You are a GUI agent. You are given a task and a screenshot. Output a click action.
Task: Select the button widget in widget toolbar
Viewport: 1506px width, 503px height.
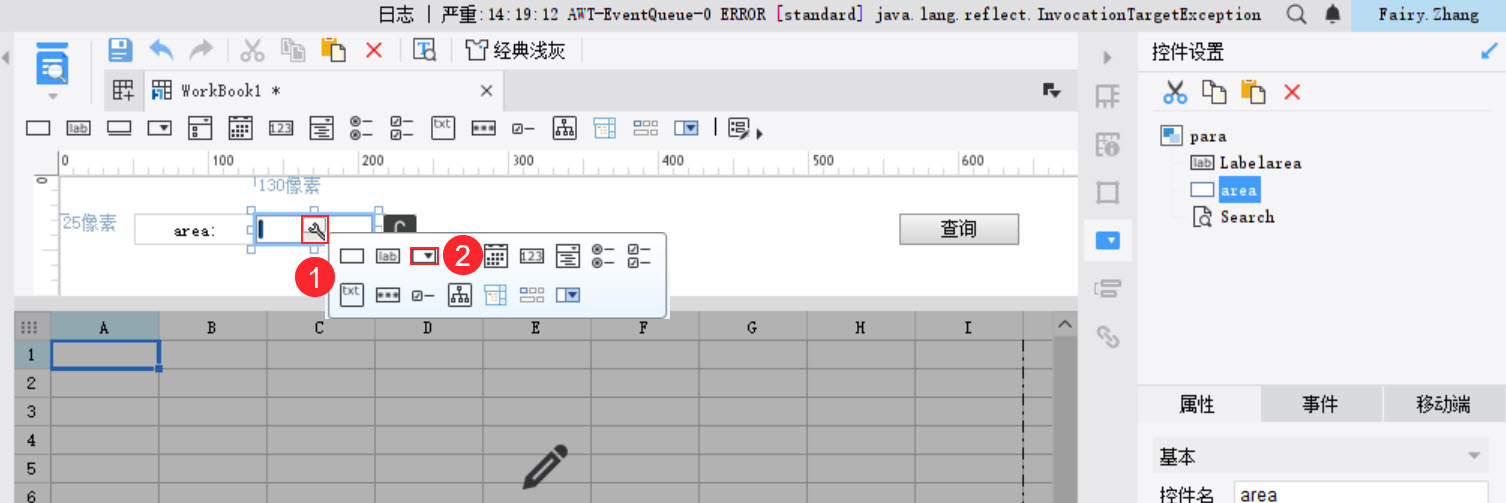pos(120,128)
